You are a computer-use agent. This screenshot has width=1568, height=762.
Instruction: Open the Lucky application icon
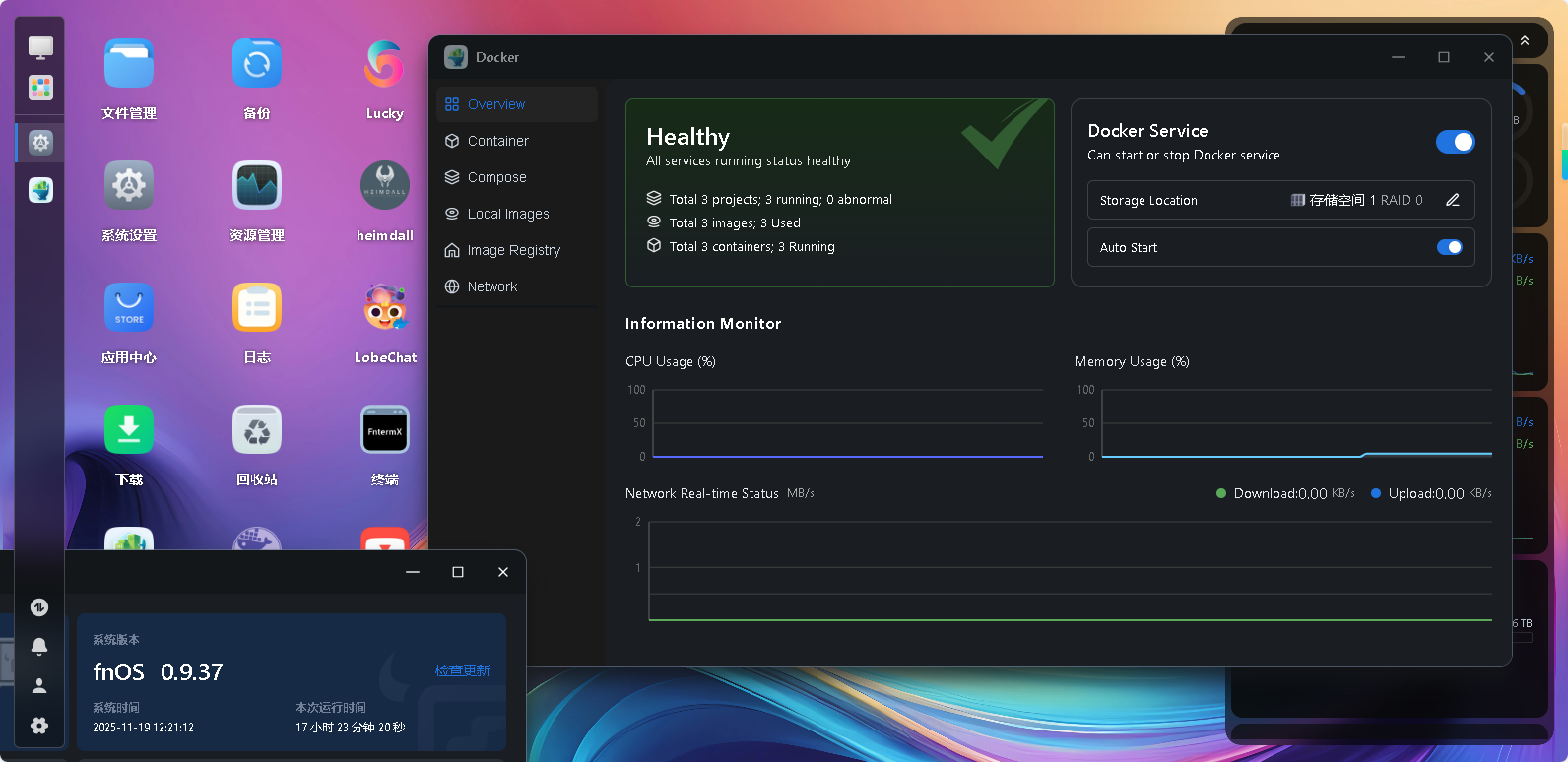(x=385, y=64)
